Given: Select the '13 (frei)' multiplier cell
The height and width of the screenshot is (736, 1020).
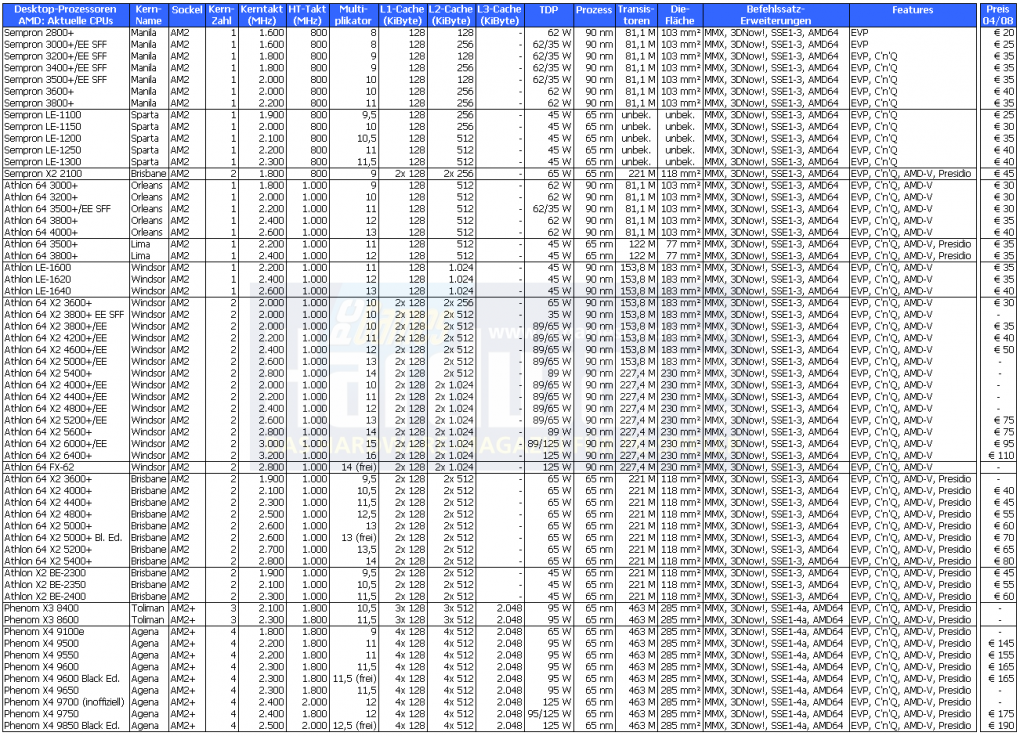Looking at the screenshot, I should click(359, 538).
